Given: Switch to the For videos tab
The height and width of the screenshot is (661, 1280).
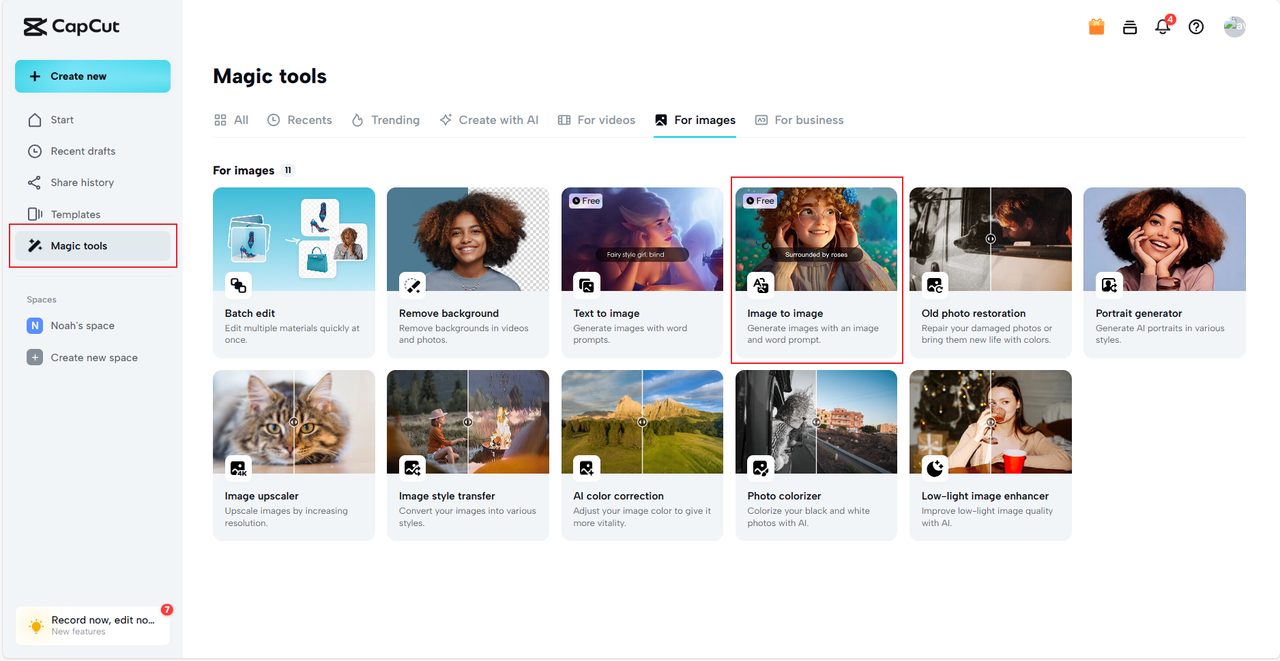Looking at the screenshot, I should tap(596, 120).
